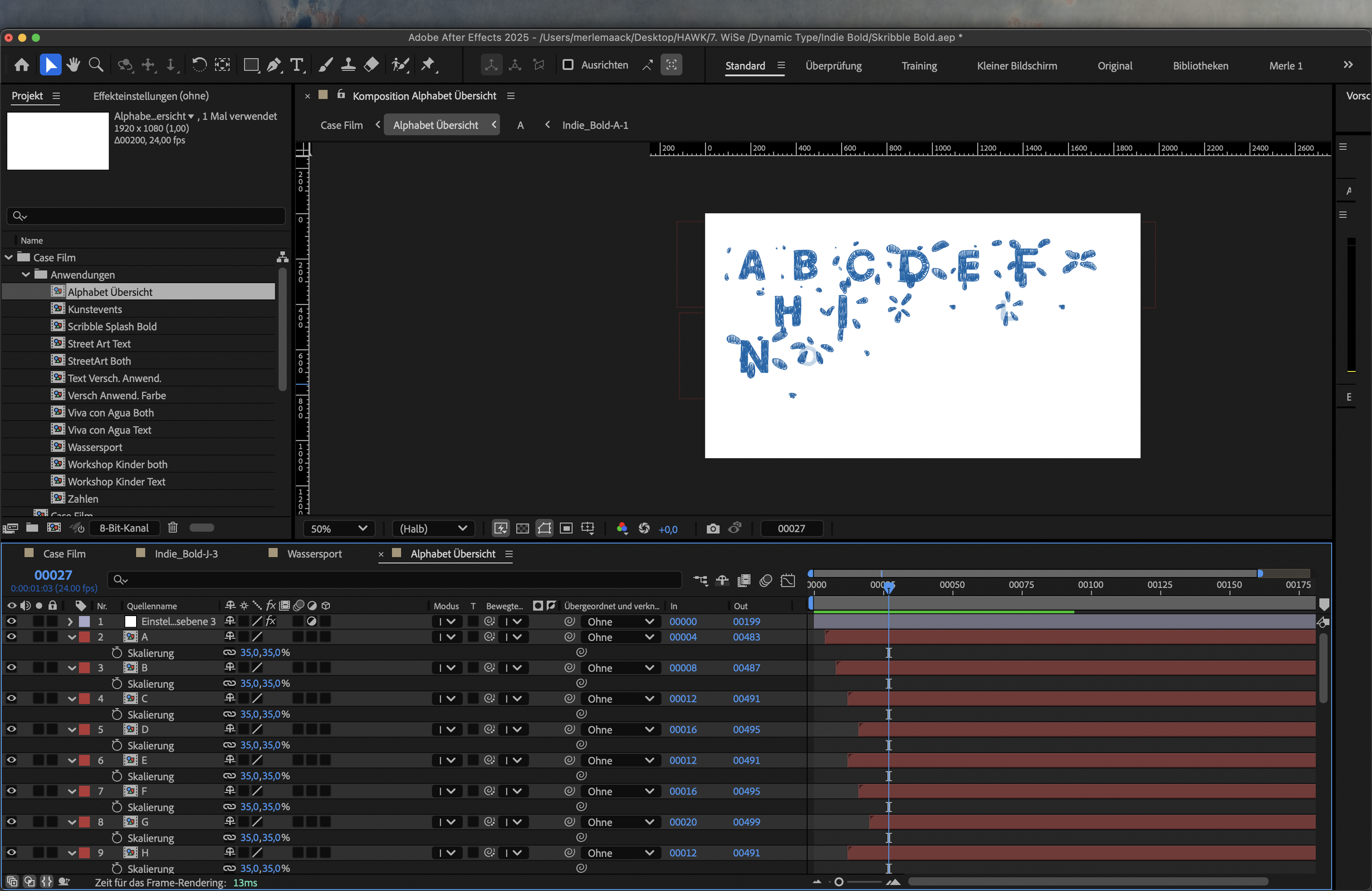
Task: Open the 50% magnification dropdown
Action: (x=339, y=528)
